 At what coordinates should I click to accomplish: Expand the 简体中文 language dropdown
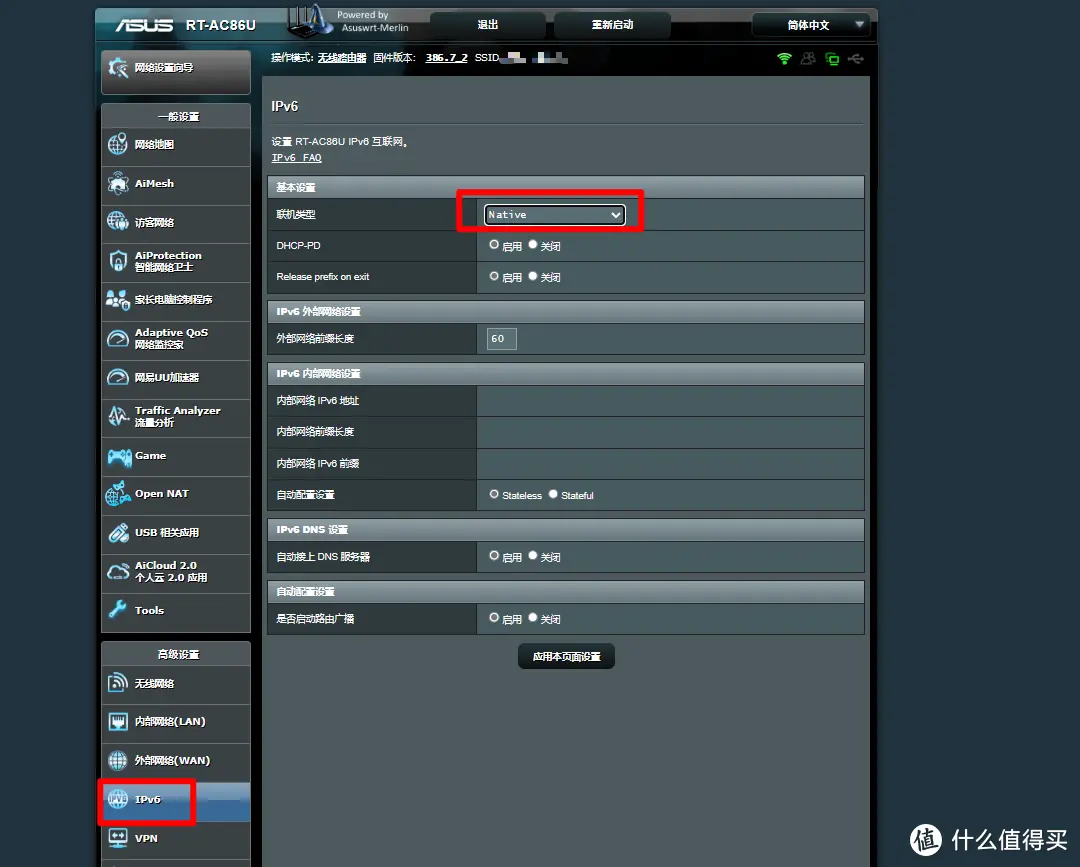(x=811, y=25)
